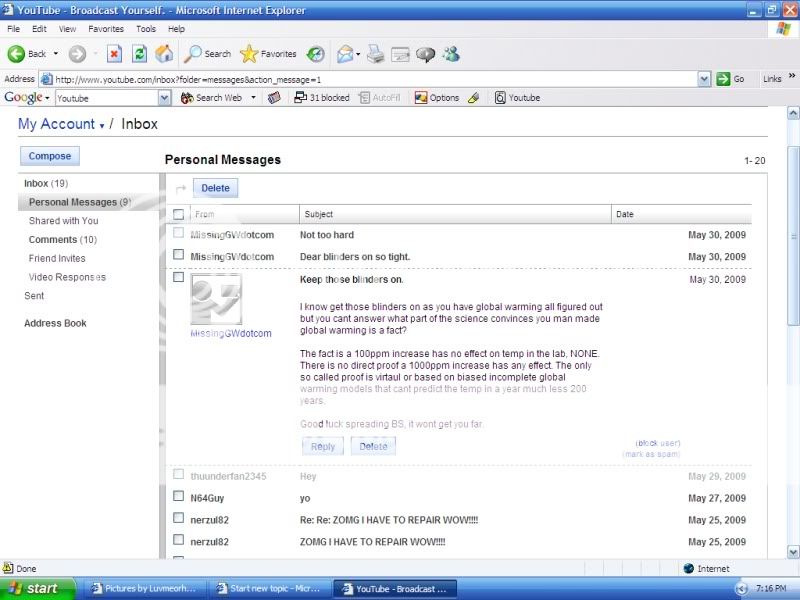Click the highlighter pen icon
Image resolution: width=800 pixels, height=600 pixels.
(x=473, y=97)
